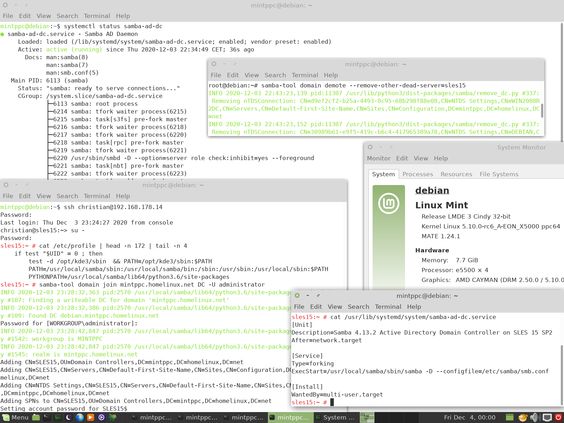Open Help menu in the samba-tool demote terminal
564x423 pixels.
click(331, 75)
